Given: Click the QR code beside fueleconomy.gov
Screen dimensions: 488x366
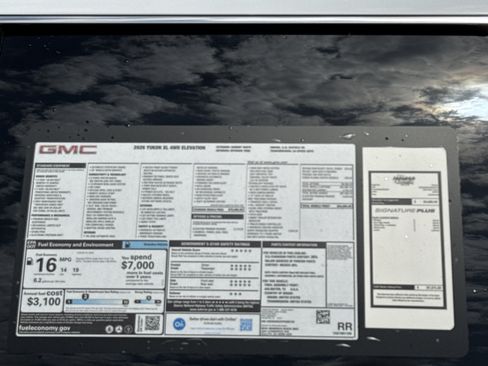Looking at the screenshot, I should 152,323.
